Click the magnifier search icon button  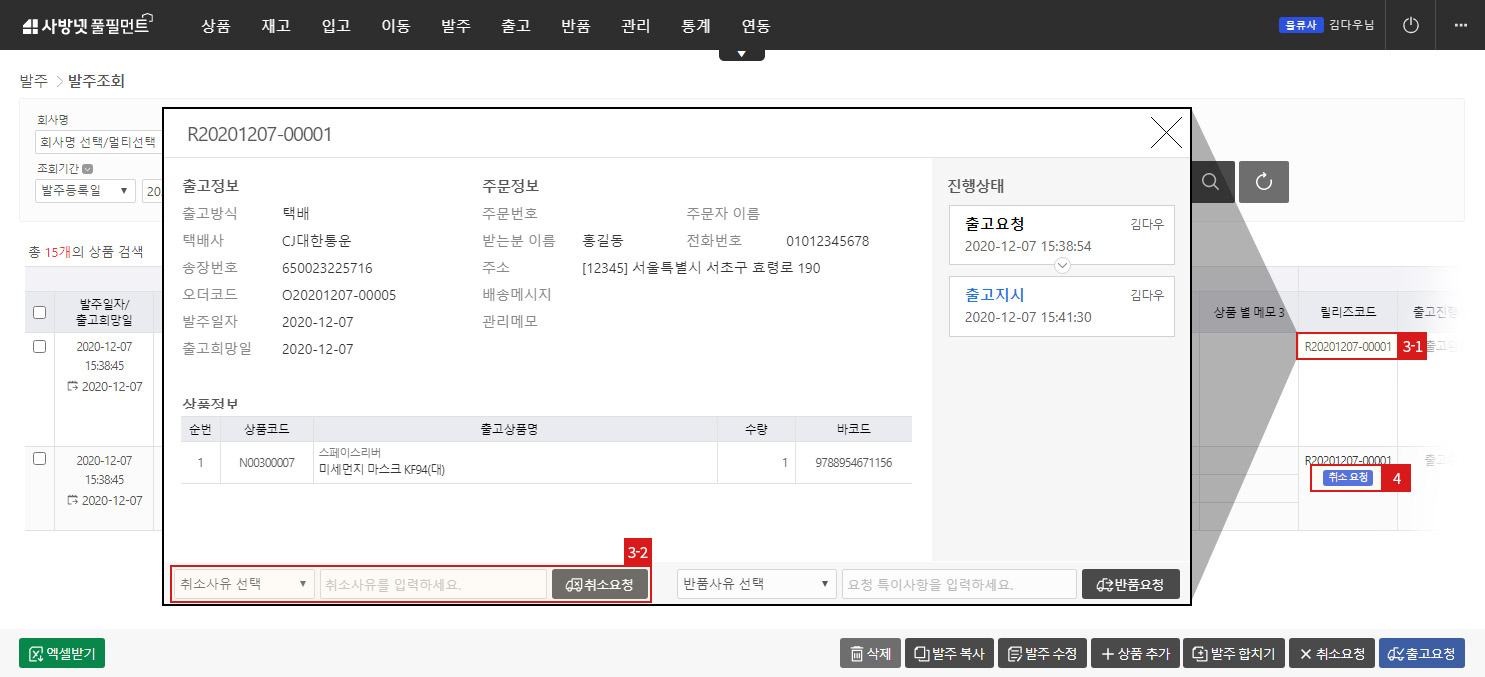point(1210,182)
